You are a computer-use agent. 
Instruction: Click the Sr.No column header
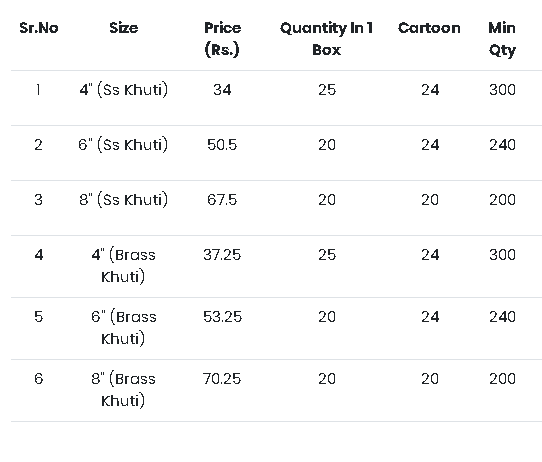click(x=39, y=28)
